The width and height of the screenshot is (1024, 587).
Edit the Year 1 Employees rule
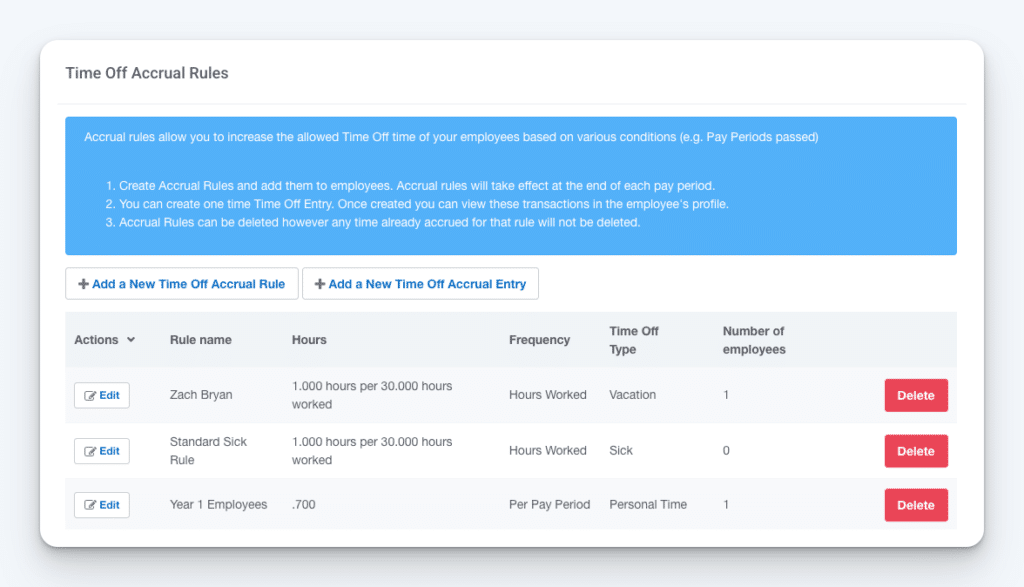pyautogui.click(x=102, y=505)
